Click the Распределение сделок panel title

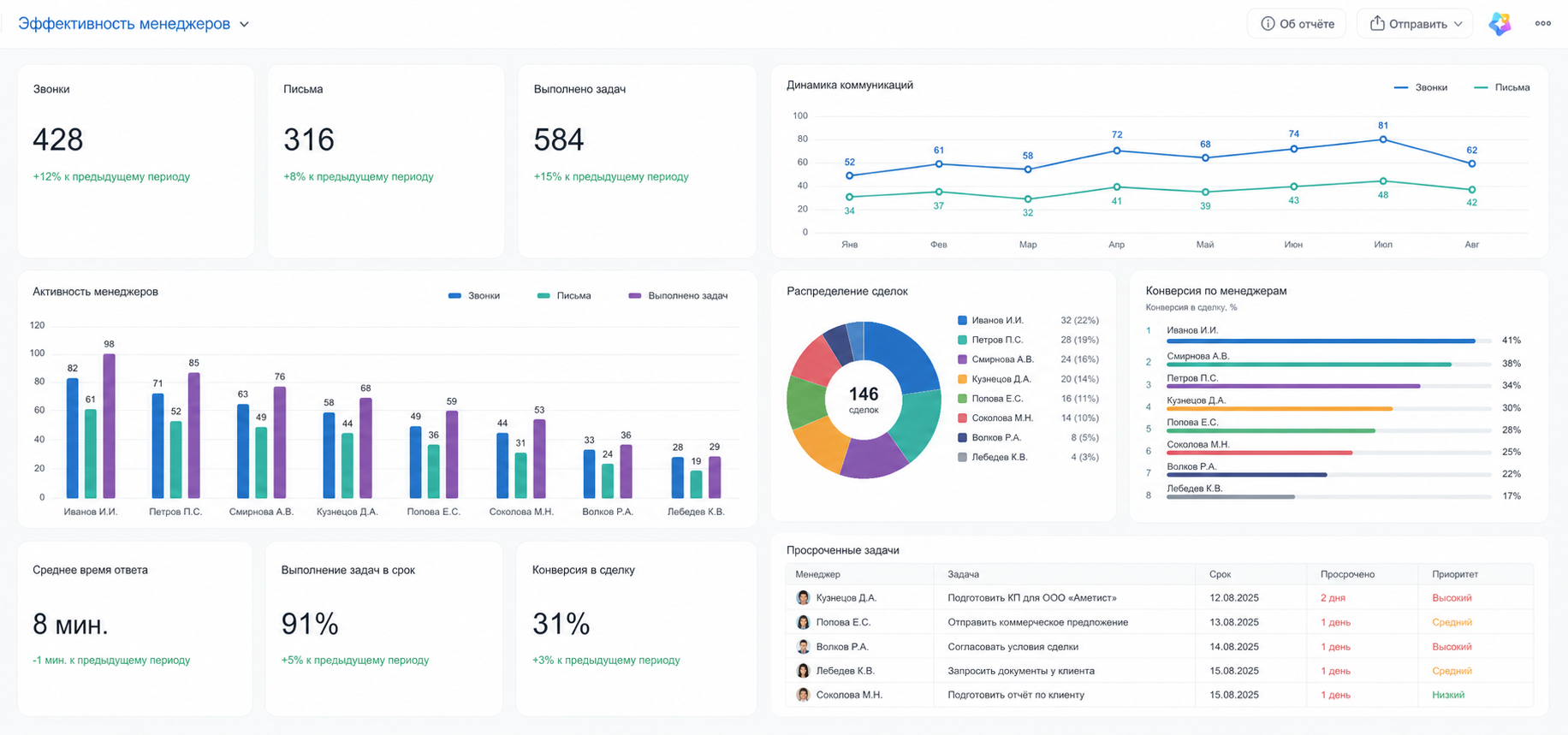point(847,292)
